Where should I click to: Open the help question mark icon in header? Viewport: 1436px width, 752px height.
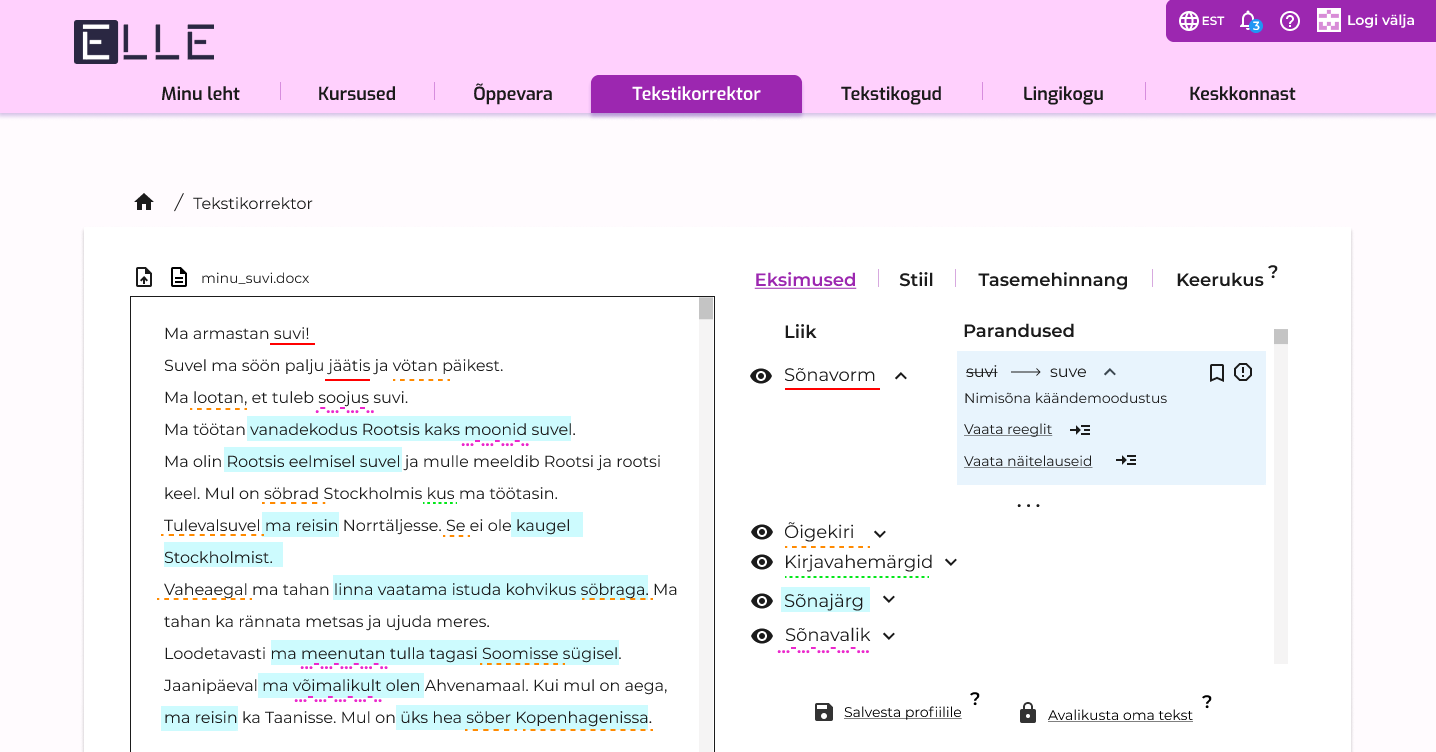1290,21
